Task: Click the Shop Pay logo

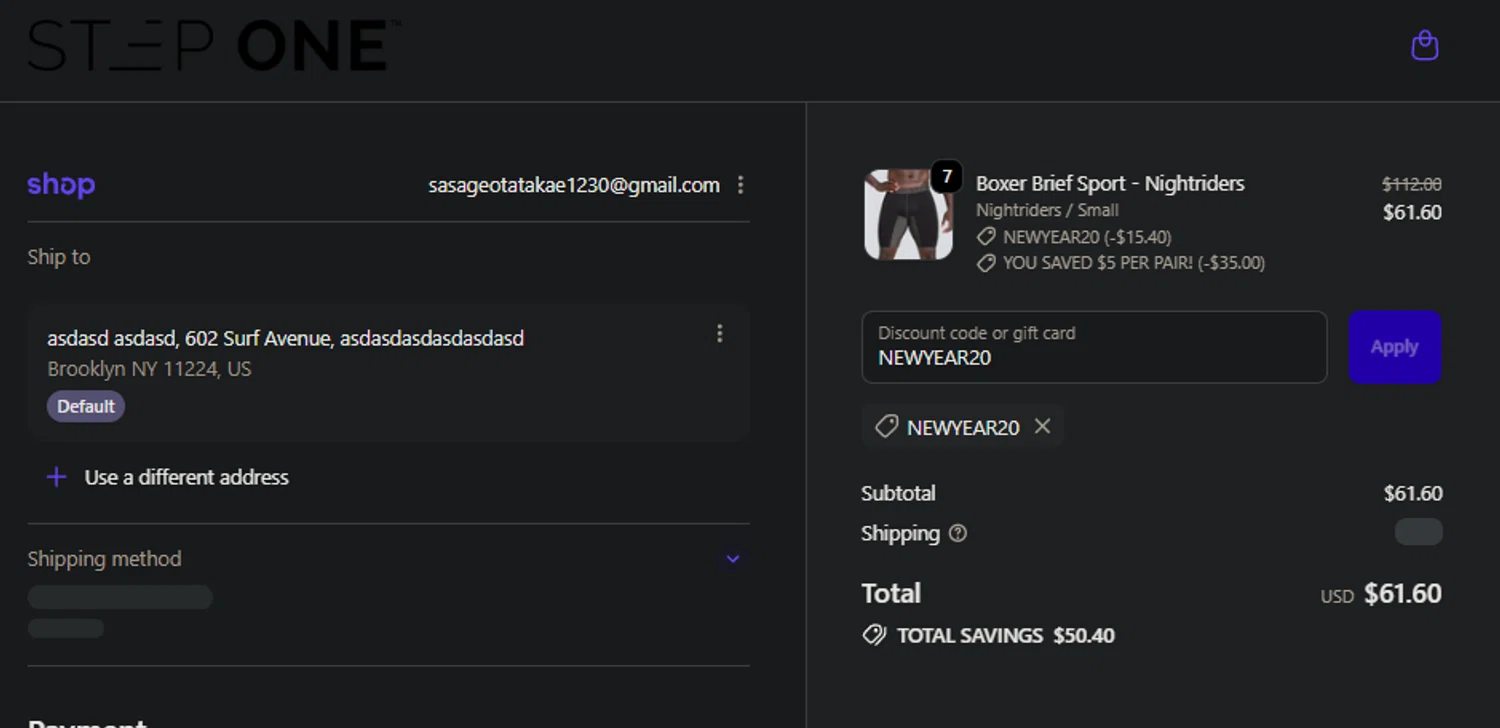Action: point(61,185)
